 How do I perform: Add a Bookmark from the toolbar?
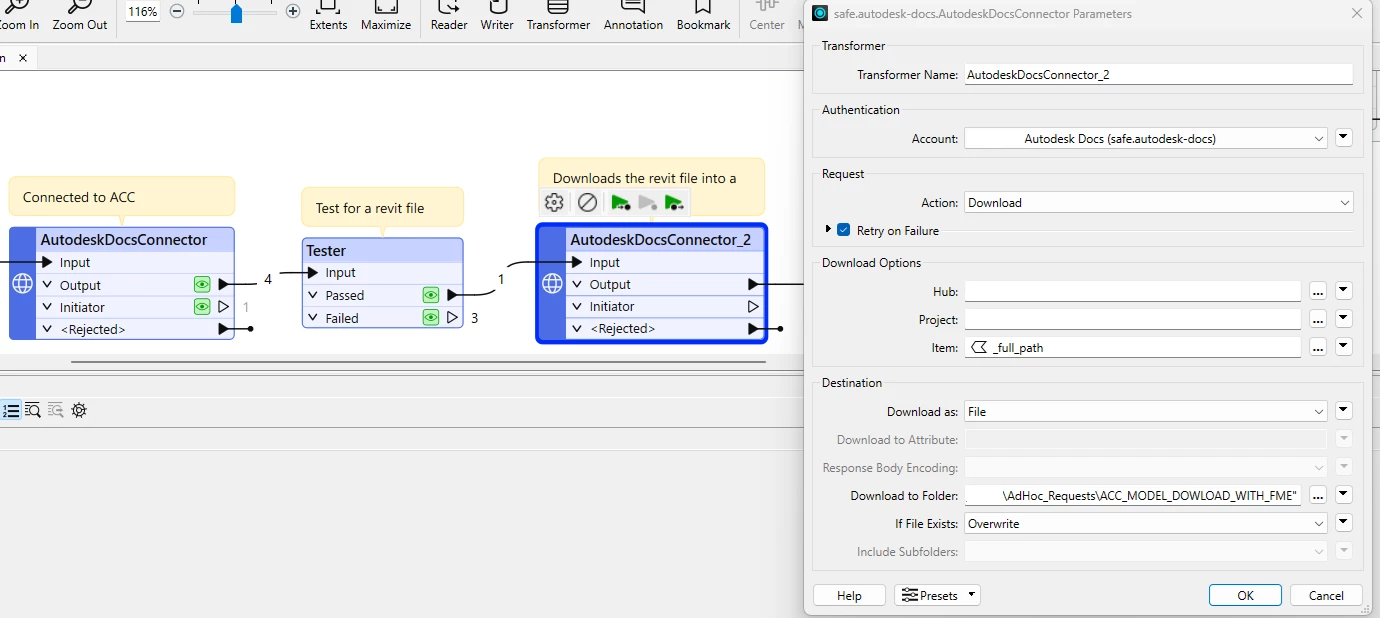pos(703,16)
